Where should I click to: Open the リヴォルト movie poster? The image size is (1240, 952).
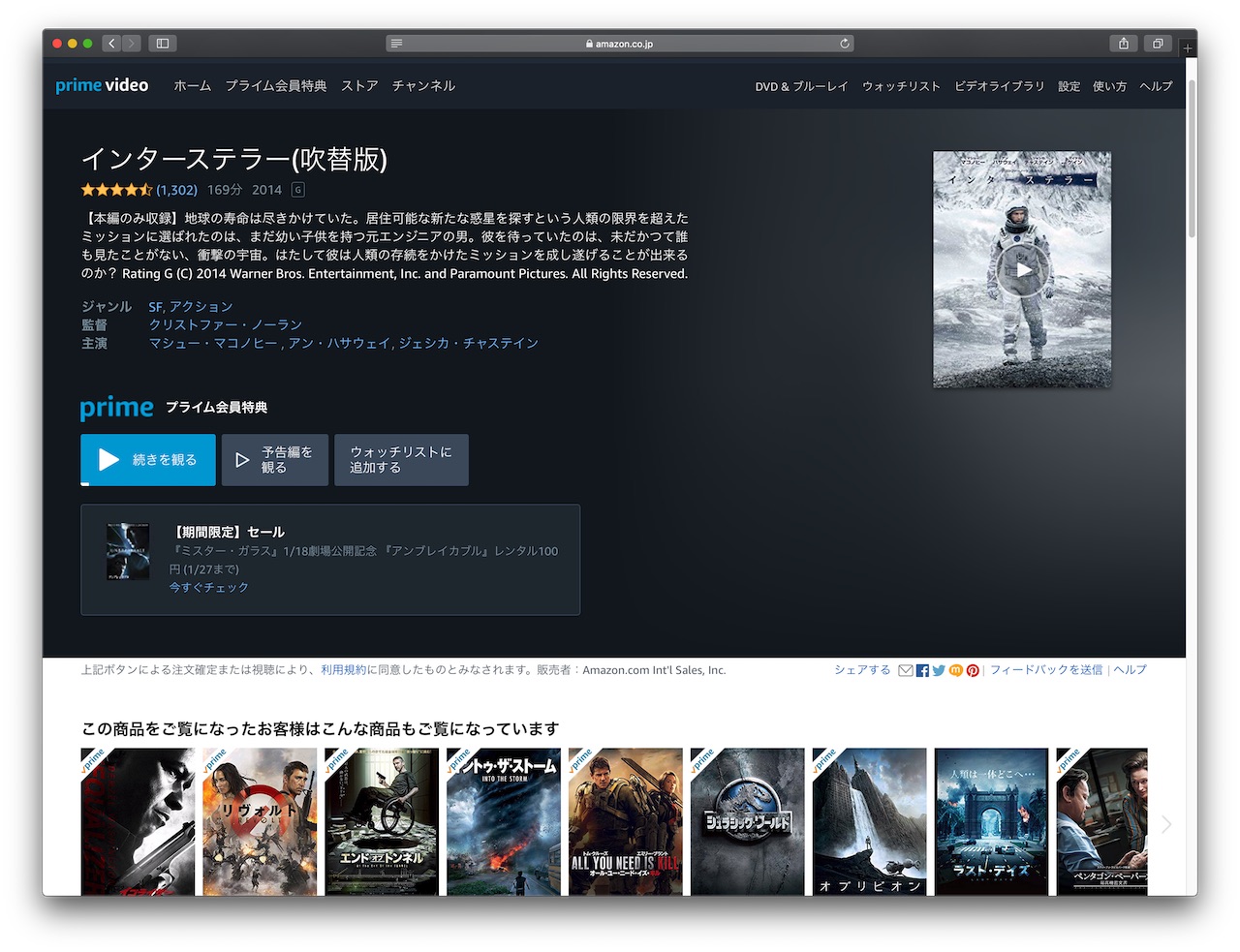[x=260, y=821]
